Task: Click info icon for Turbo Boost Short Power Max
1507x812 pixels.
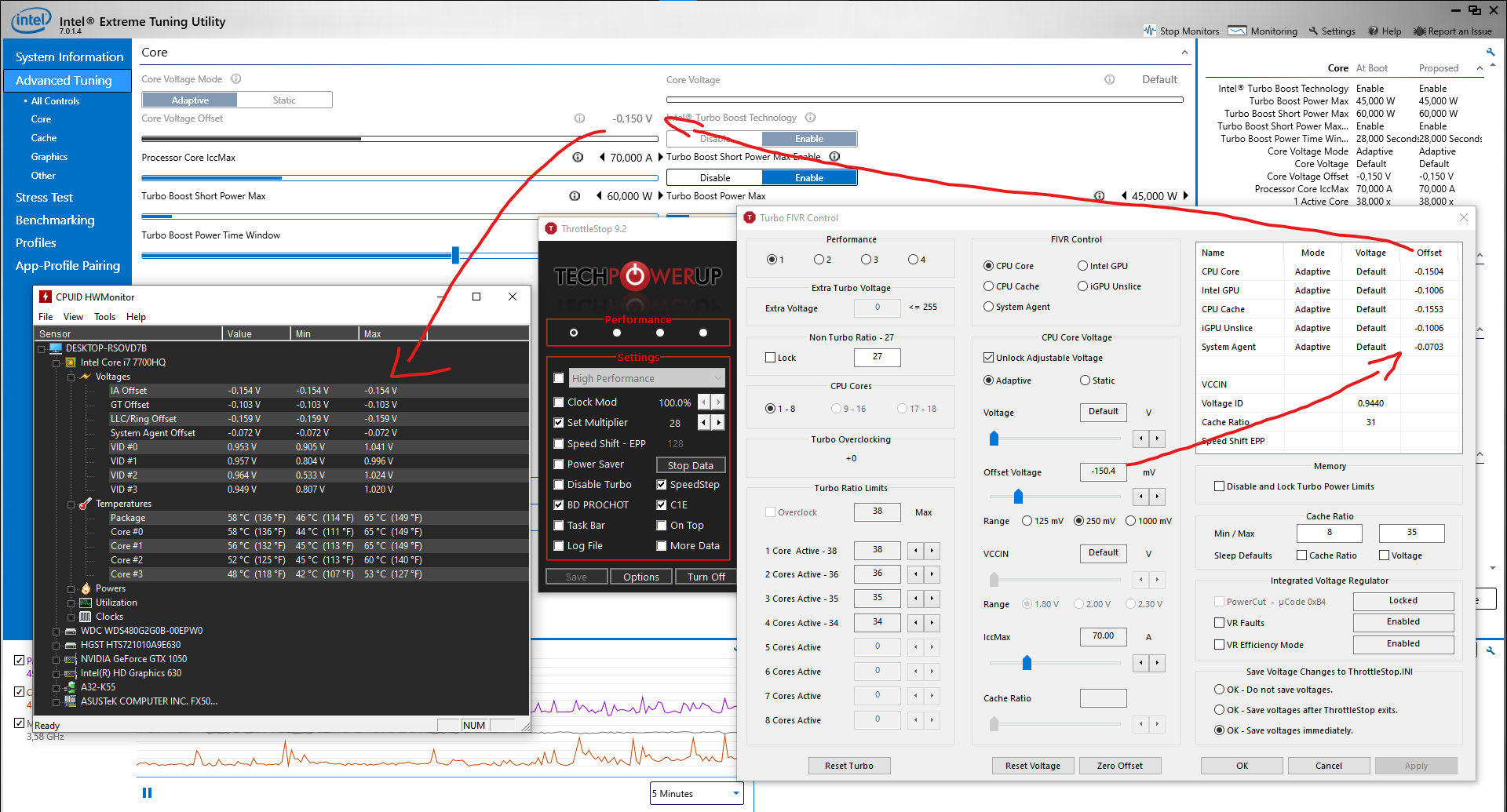Action: click(x=575, y=196)
